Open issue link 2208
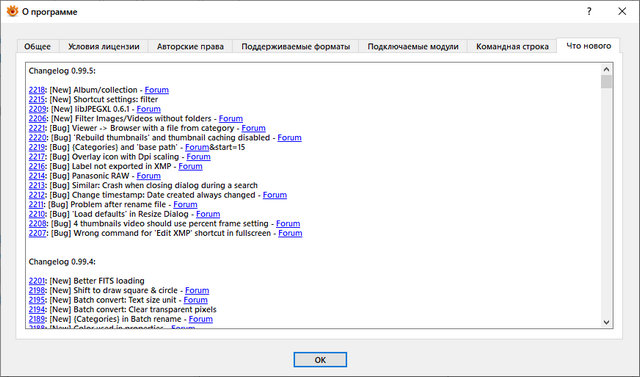Viewport: 640px width, 377px height. tap(37, 224)
